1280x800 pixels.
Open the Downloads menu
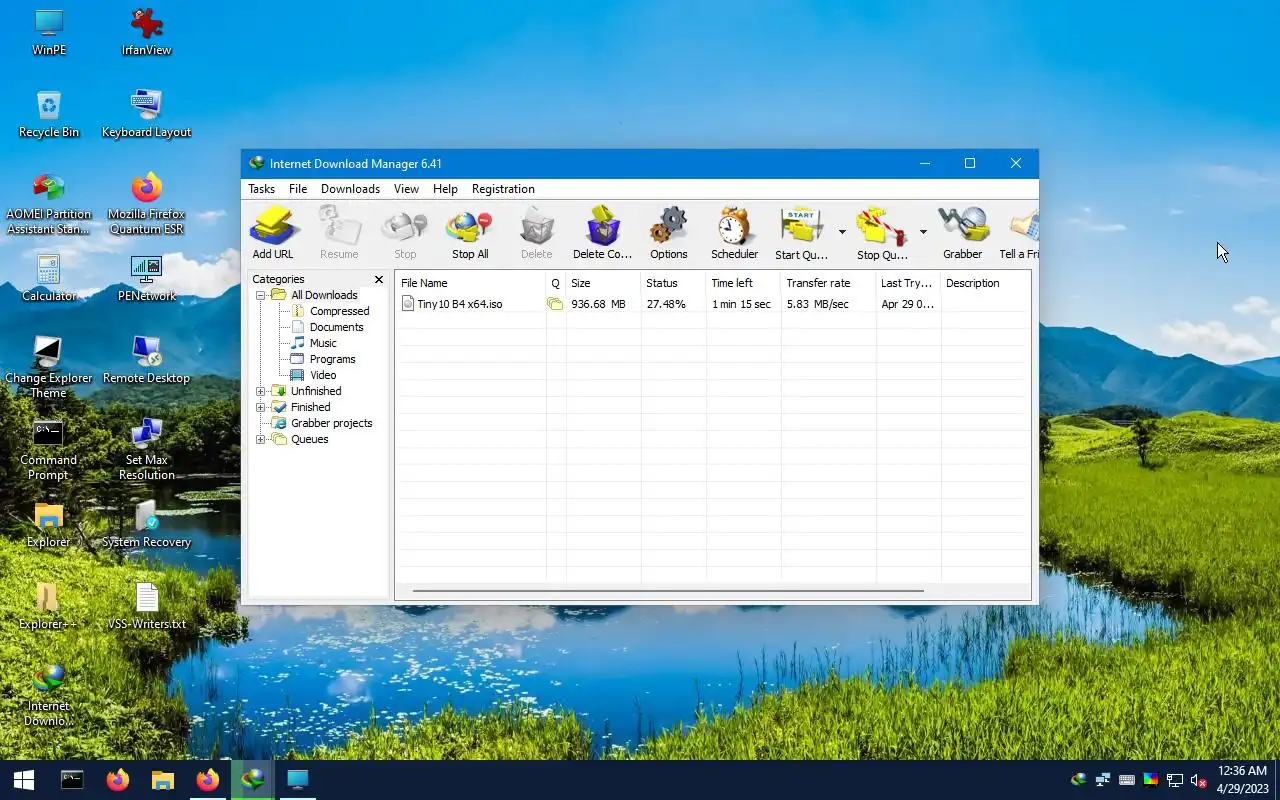click(x=350, y=189)
